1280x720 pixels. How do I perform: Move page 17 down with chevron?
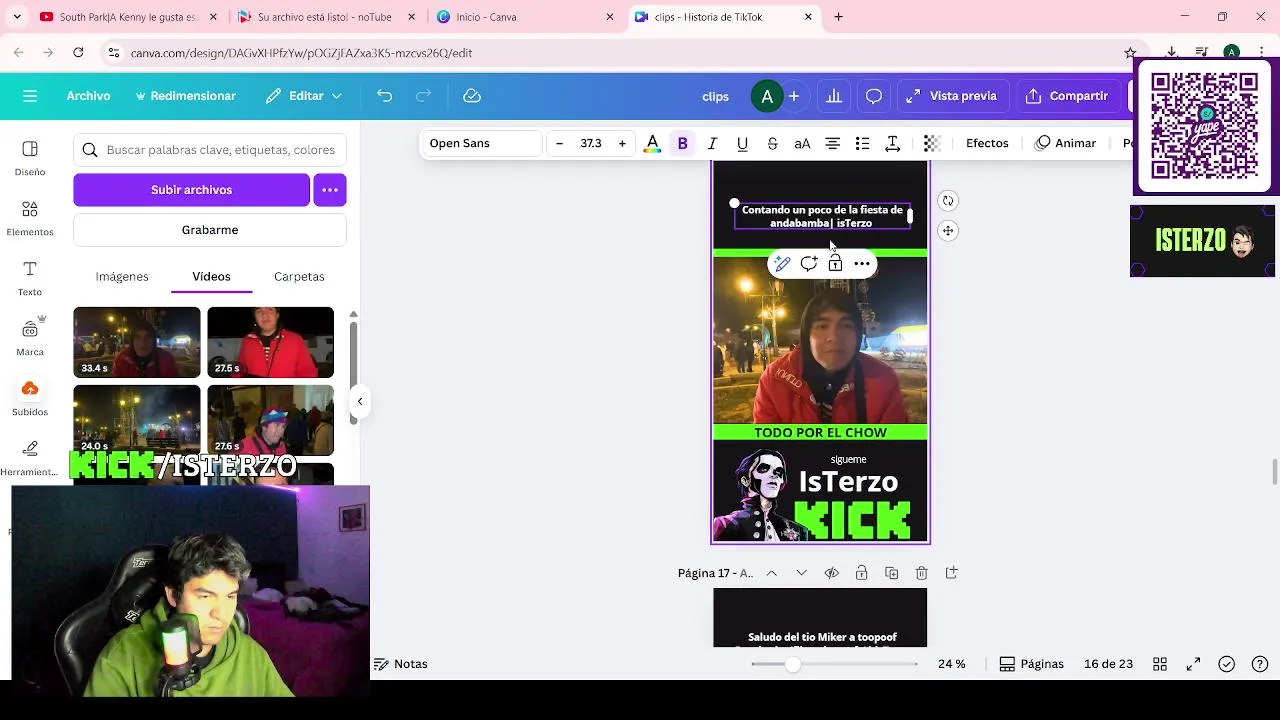click(x=801, y=573)
